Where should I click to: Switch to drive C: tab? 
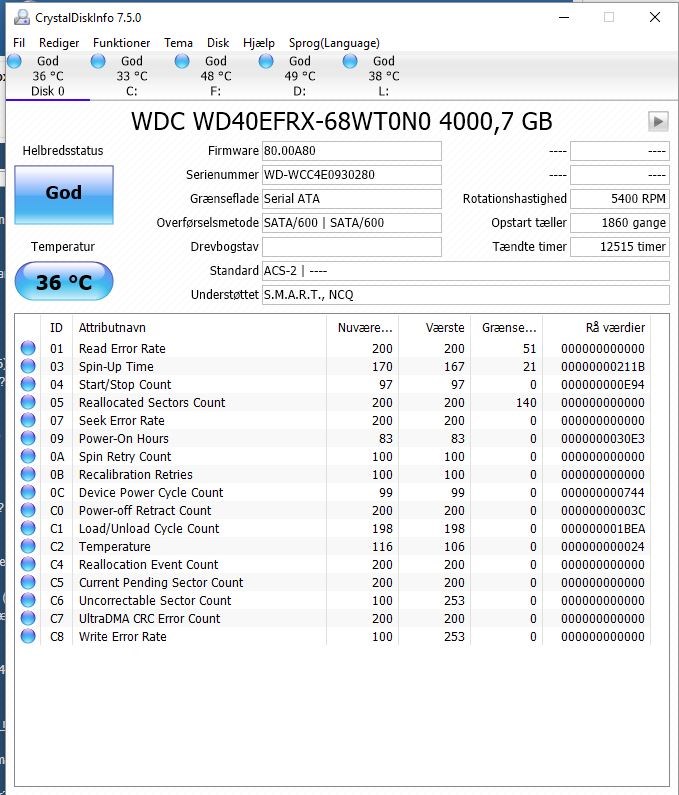pos(131,76)
